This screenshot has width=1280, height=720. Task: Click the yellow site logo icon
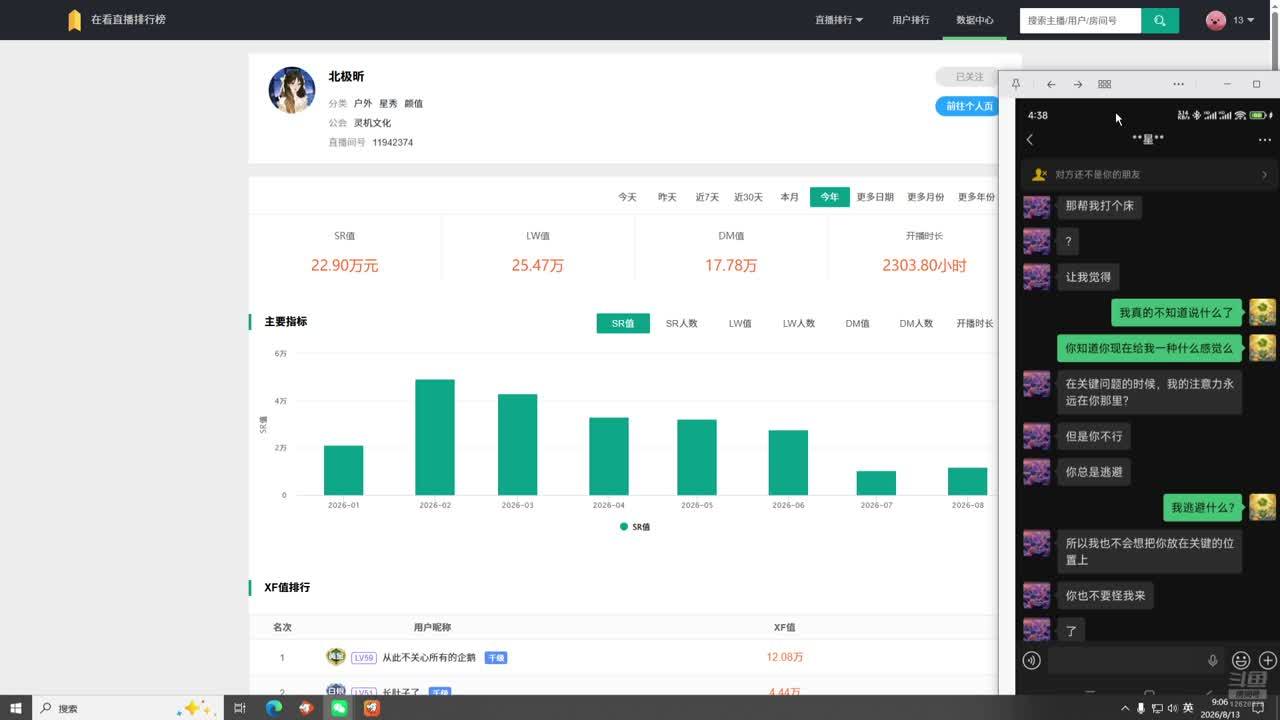click(x=74, y=20)
